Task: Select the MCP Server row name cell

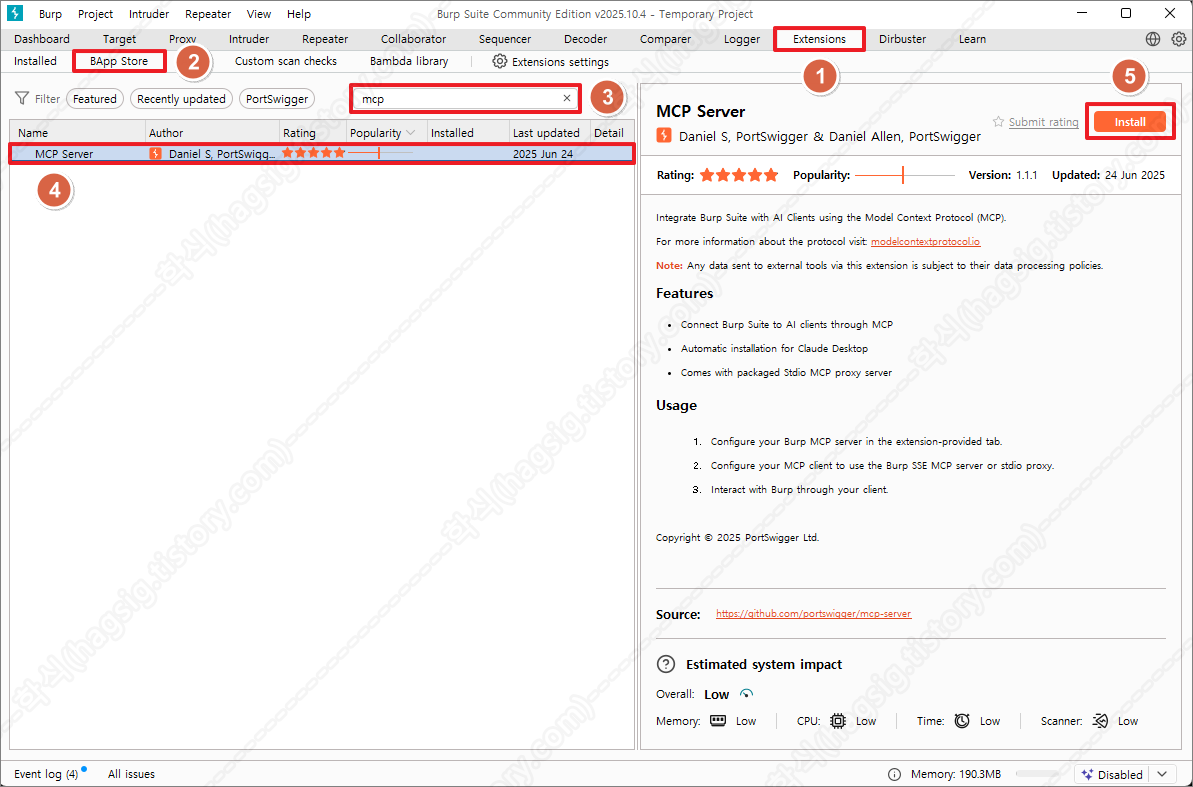Action: point(64,154)
